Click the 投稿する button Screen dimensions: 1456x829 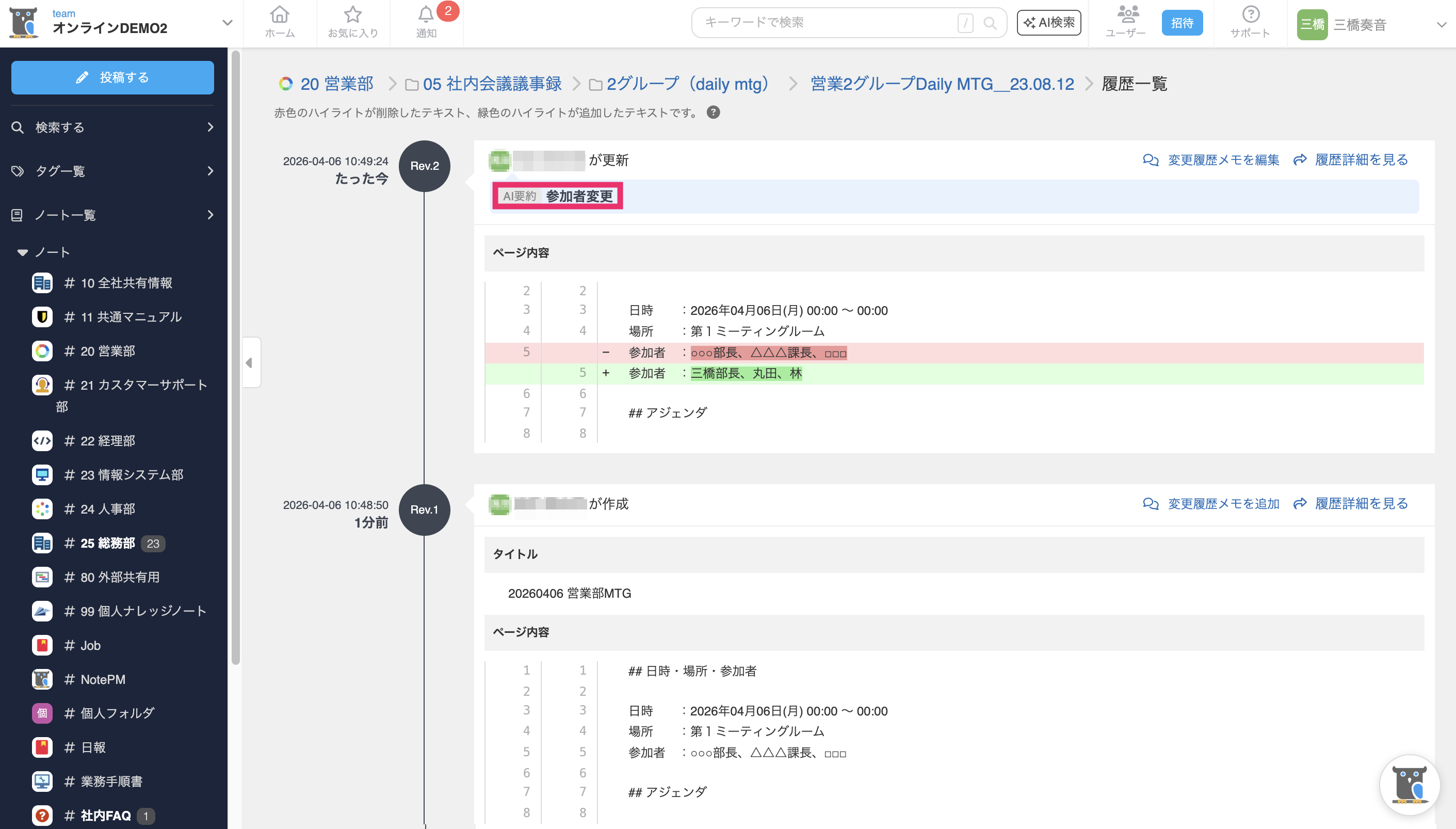(x=112, y=77)
